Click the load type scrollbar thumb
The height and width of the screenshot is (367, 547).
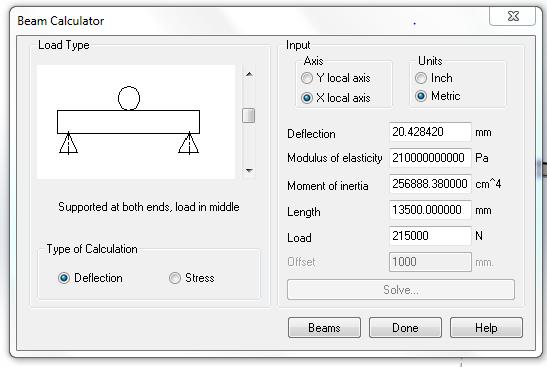[248, 115]
